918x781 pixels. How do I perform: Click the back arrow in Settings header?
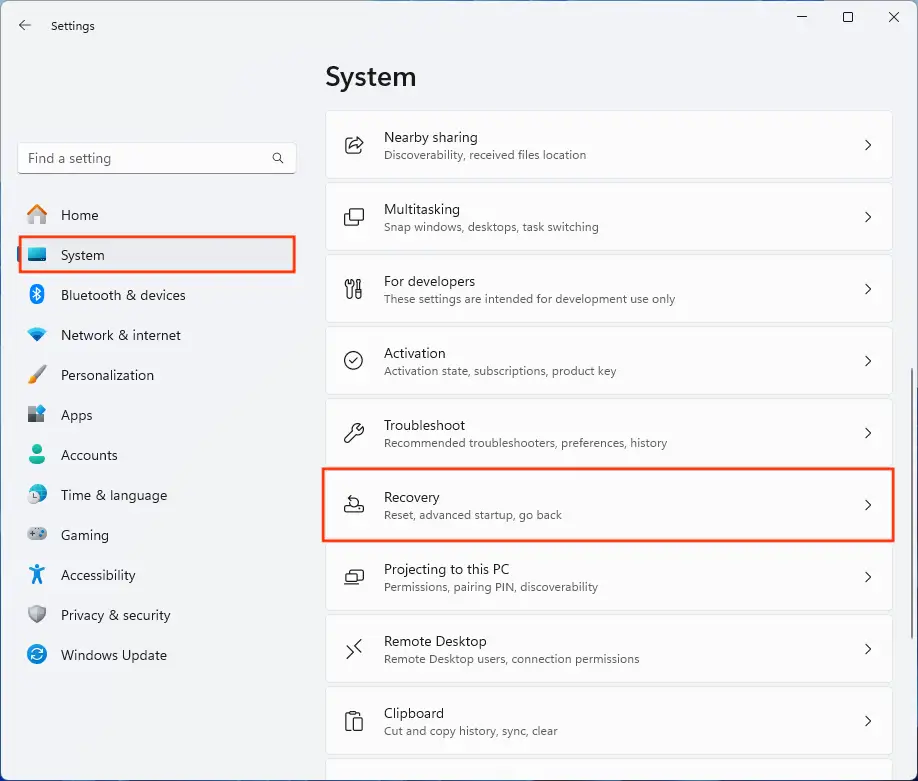25,25
